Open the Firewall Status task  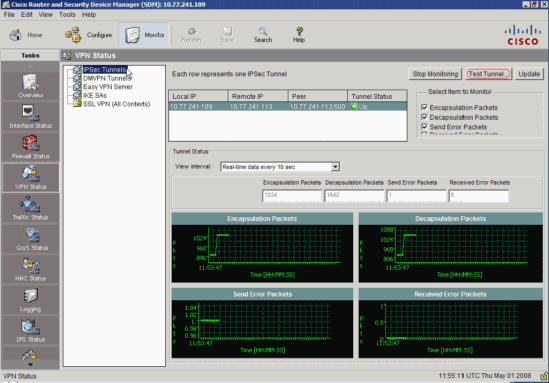pyautogui.click(x=30, y=147)
